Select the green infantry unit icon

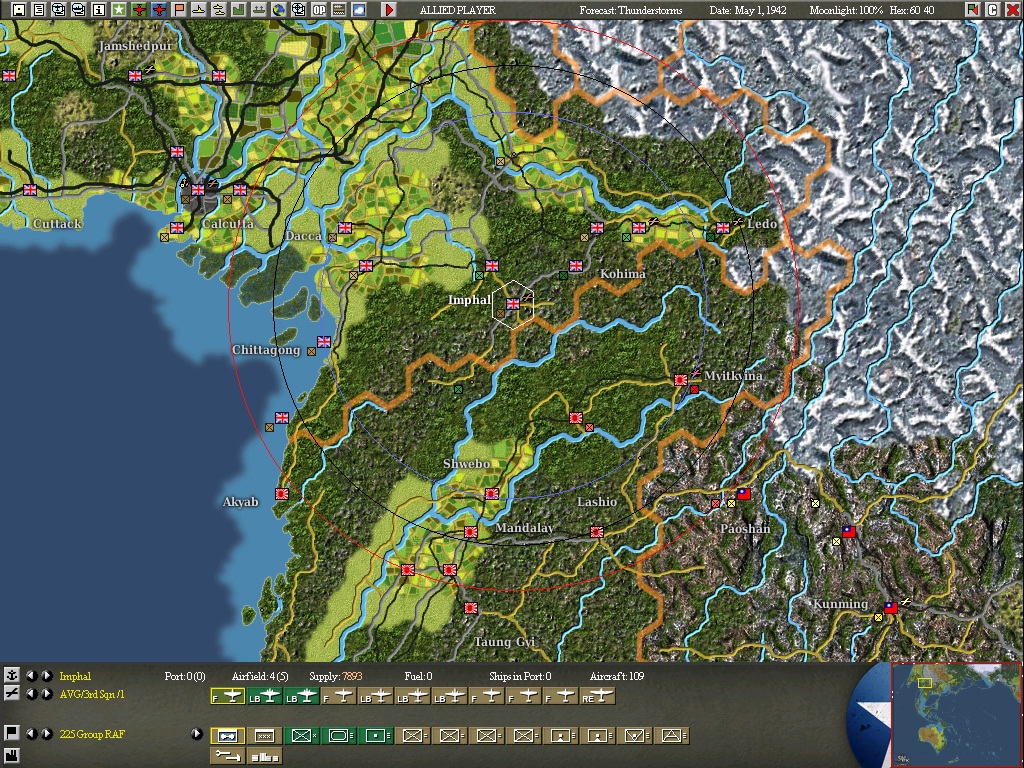point(302,736)
